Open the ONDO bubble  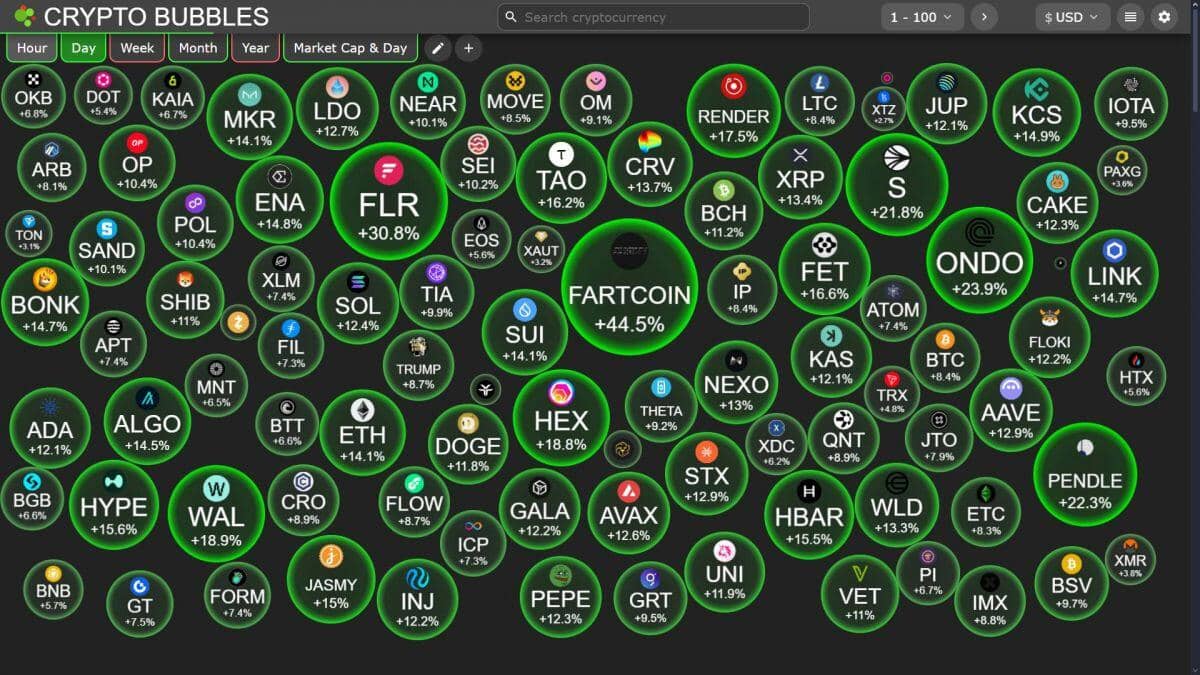(979, 260)
